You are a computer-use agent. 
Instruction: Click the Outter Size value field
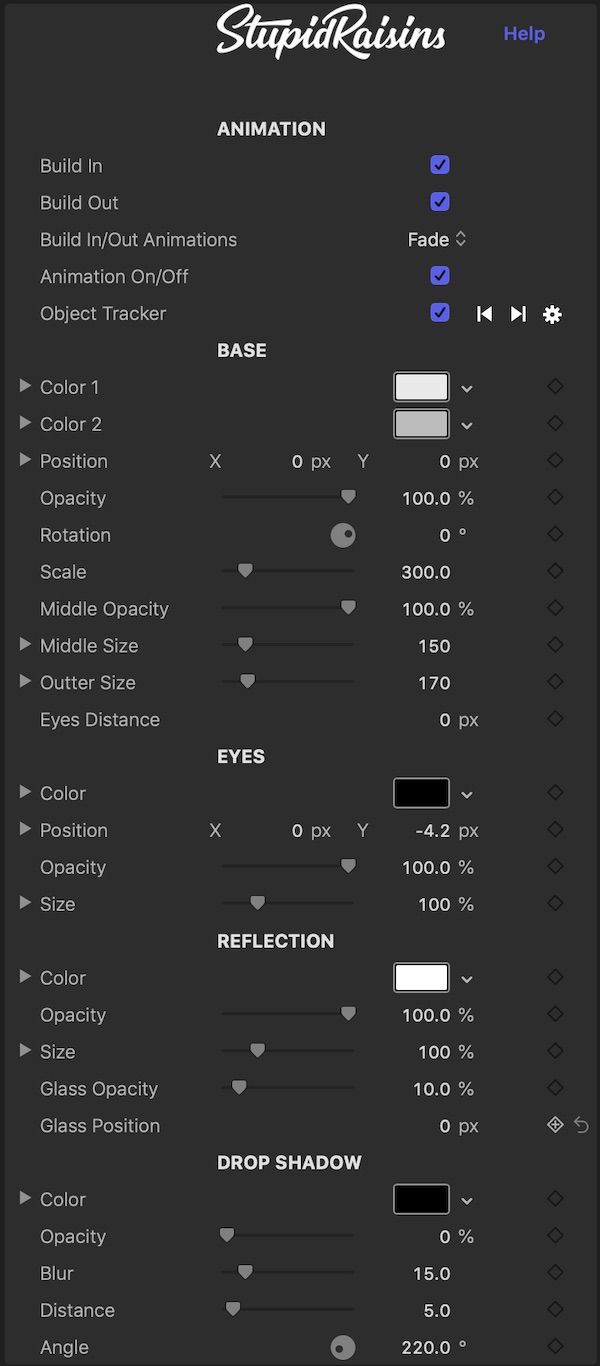(x=434, y=683)
